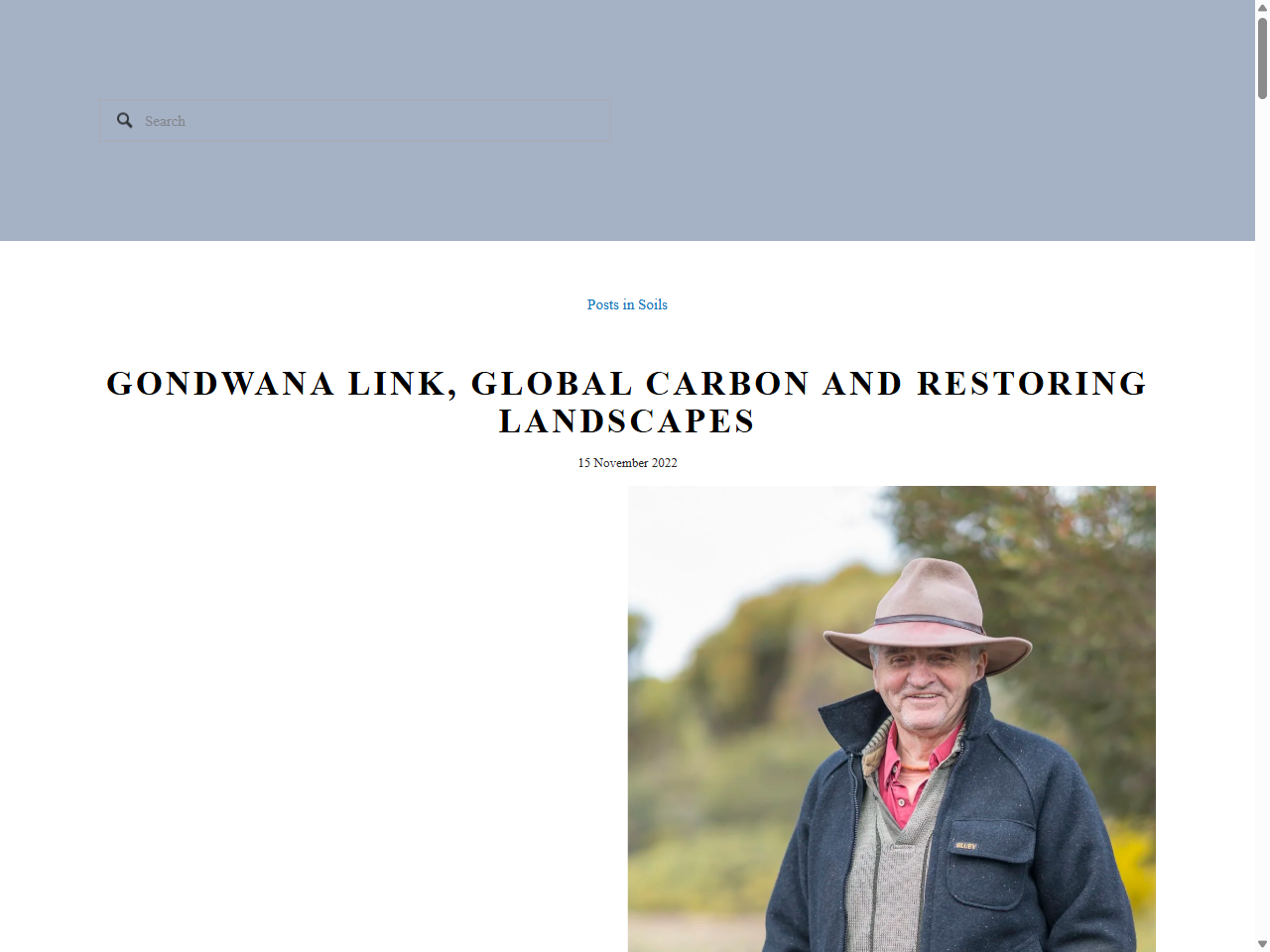Screen dimensions: 1270x952
Task: Click the word 'Soils' in the category link
Action: tap(653, 304)
